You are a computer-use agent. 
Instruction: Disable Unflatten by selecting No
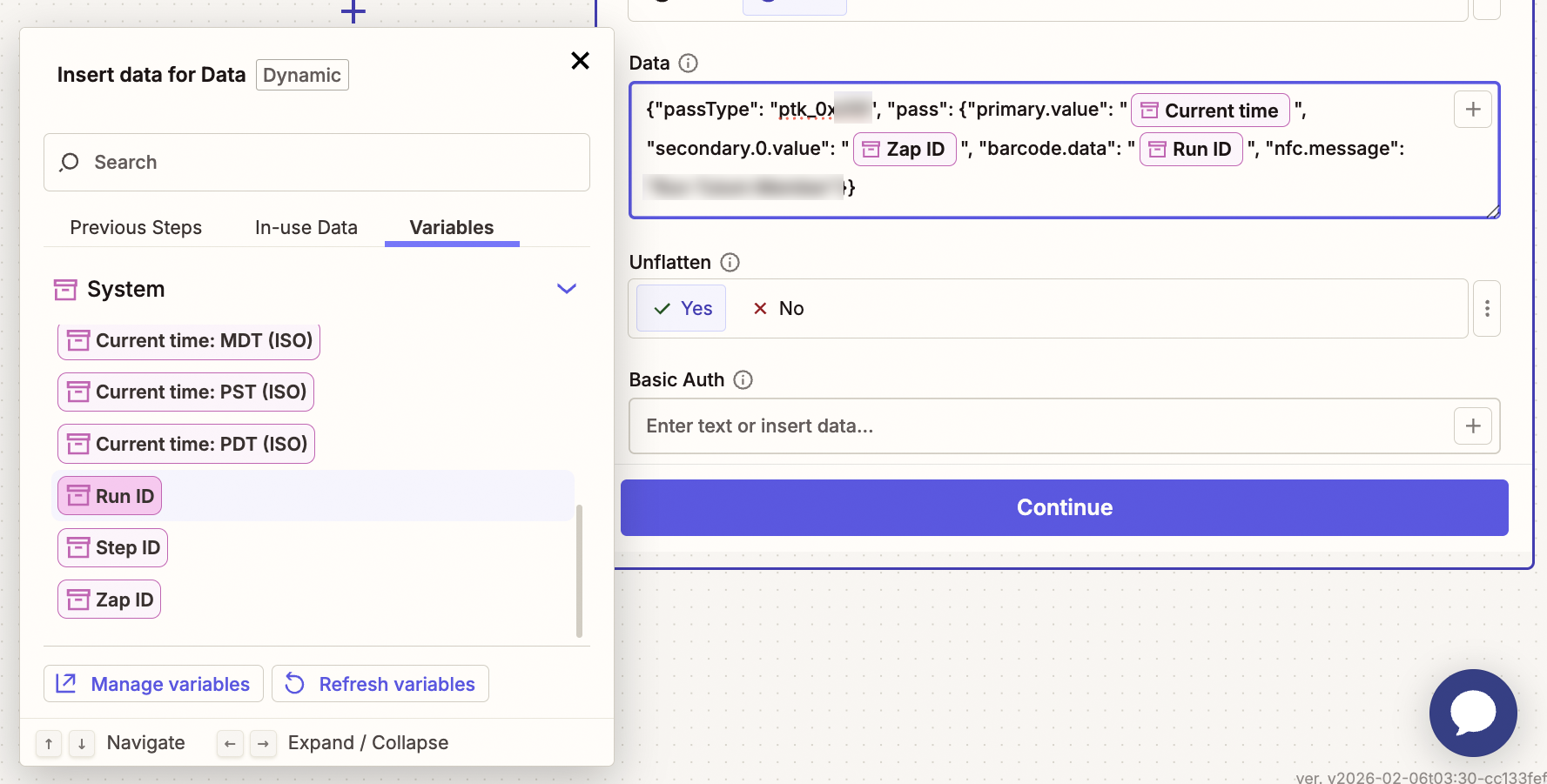[777, 308]
